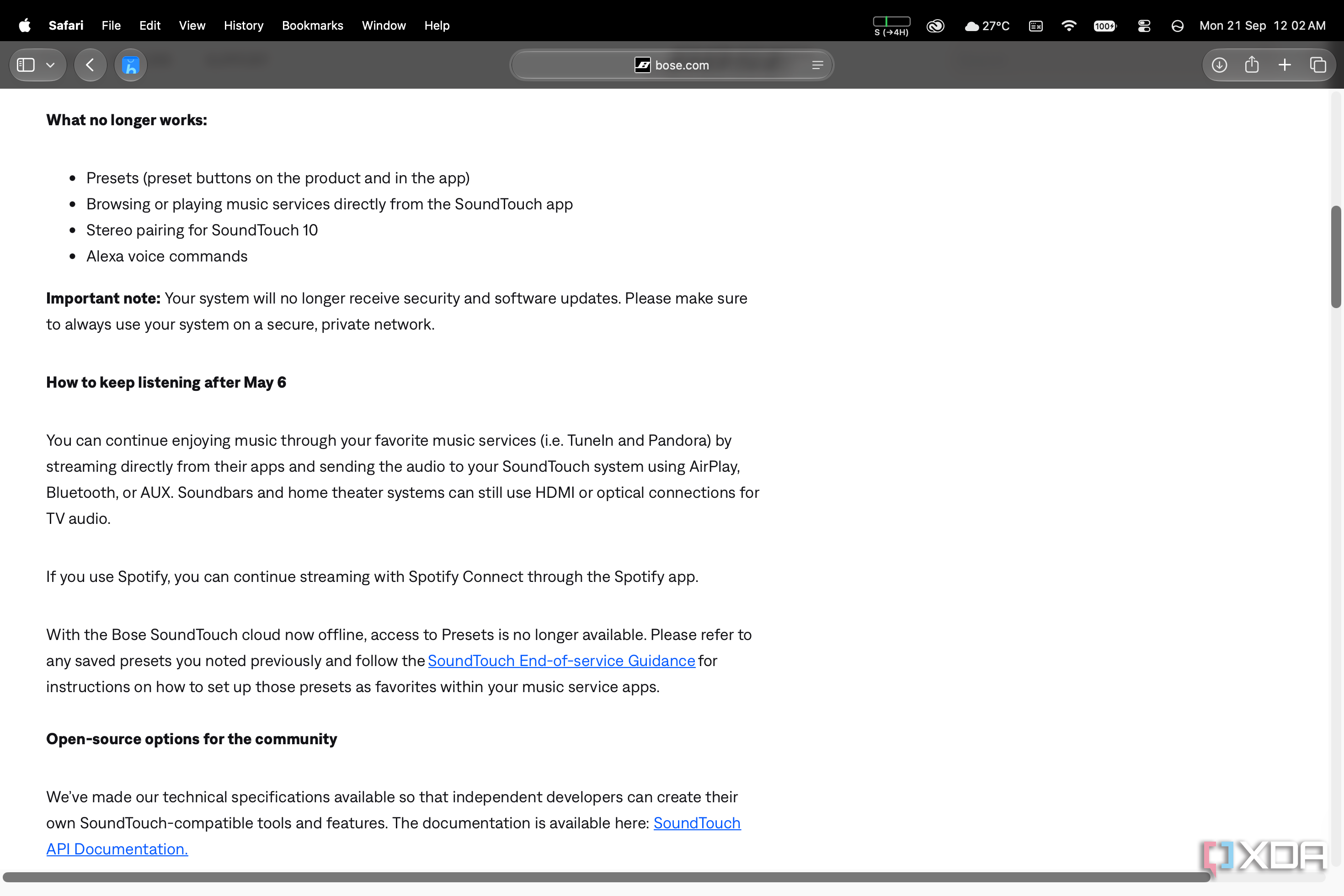Open the History menu
This screenshot has height=896, width=1344.
pyautogui.click(x=243, y=26)
